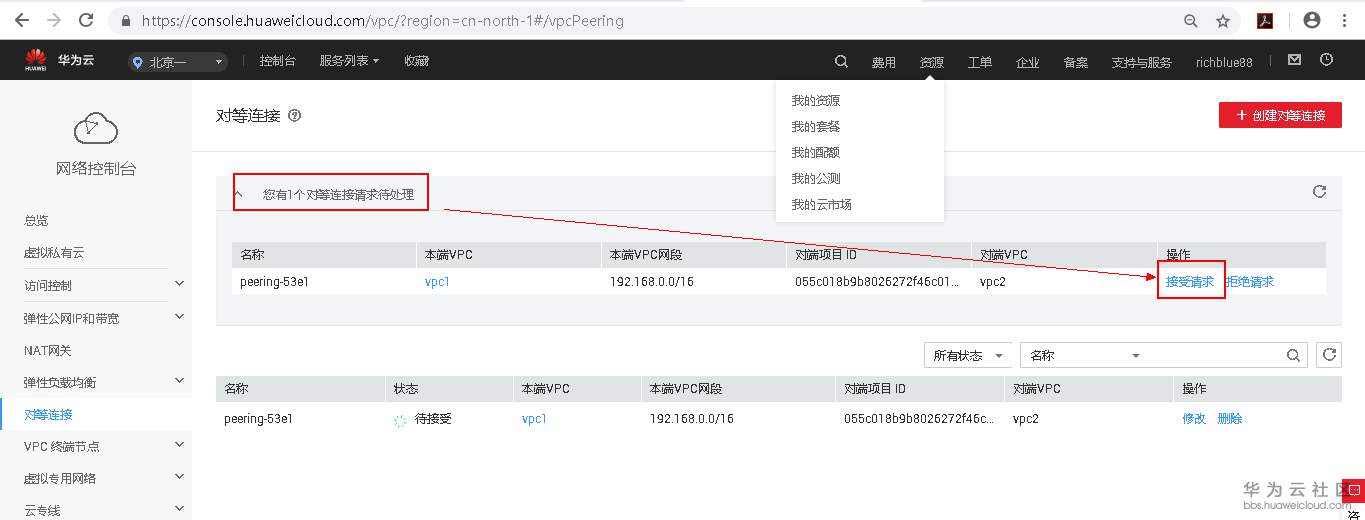Open the 资源 menu
Screen dimensions: 1365x520
tap(931, 62)
